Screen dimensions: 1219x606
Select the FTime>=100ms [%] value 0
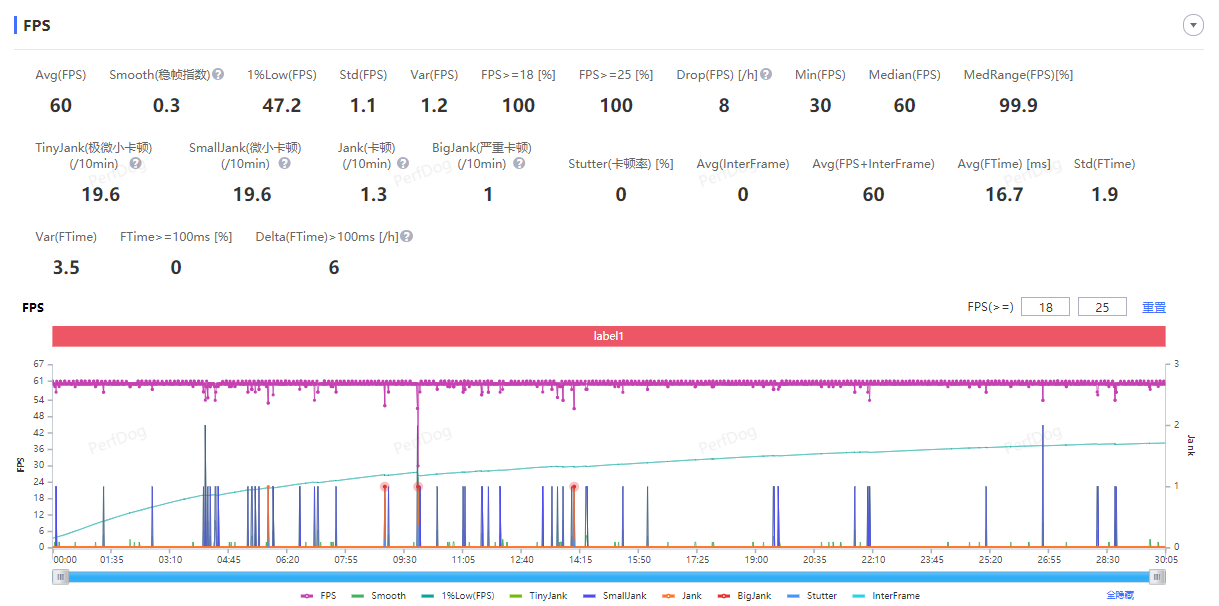point(176,267)
